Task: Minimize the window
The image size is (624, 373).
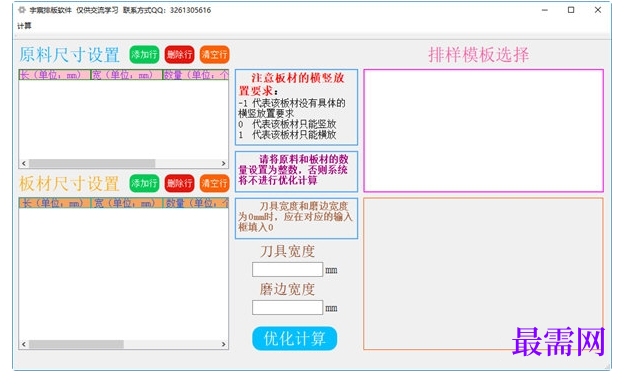Action: tap(545, 10)
